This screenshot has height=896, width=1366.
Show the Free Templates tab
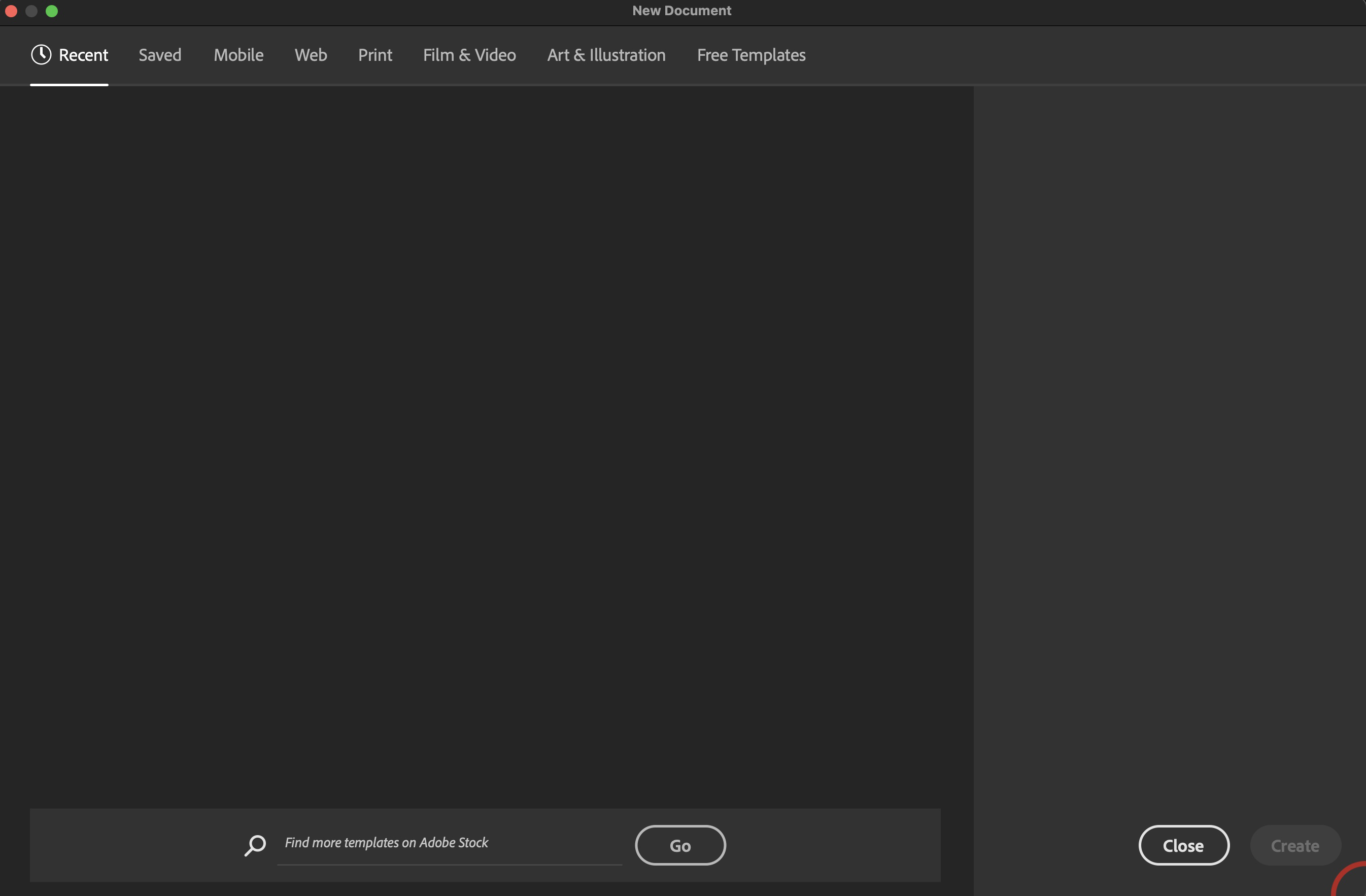pos(750,55)
